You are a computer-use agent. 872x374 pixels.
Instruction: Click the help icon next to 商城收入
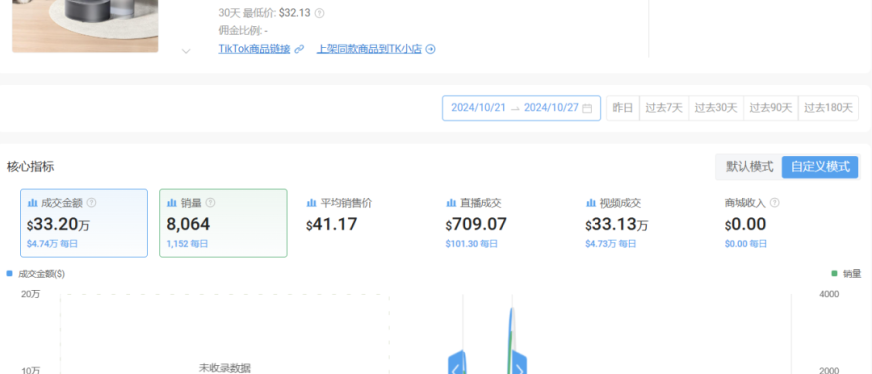click(x=774, y=203)
